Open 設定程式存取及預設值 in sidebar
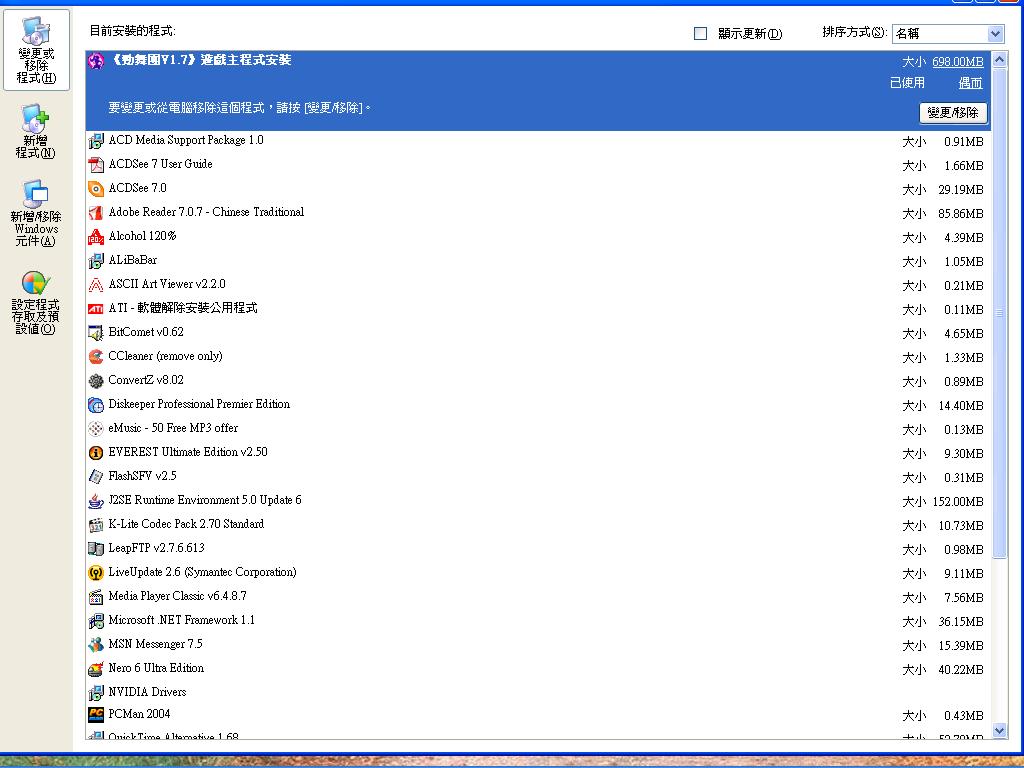The image size is (1024, 768). point(36,303)
